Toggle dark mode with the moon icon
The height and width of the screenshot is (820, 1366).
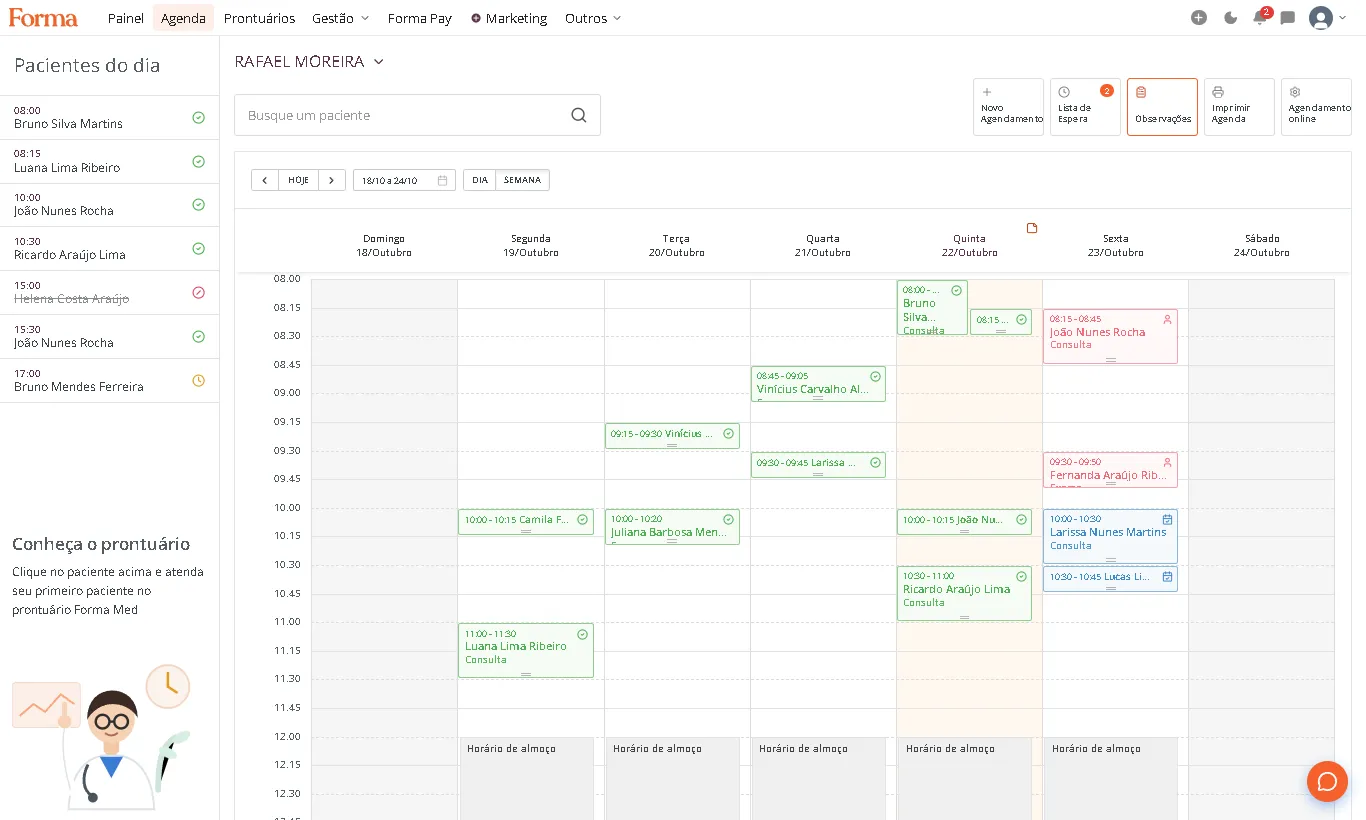pos(1231,18)
